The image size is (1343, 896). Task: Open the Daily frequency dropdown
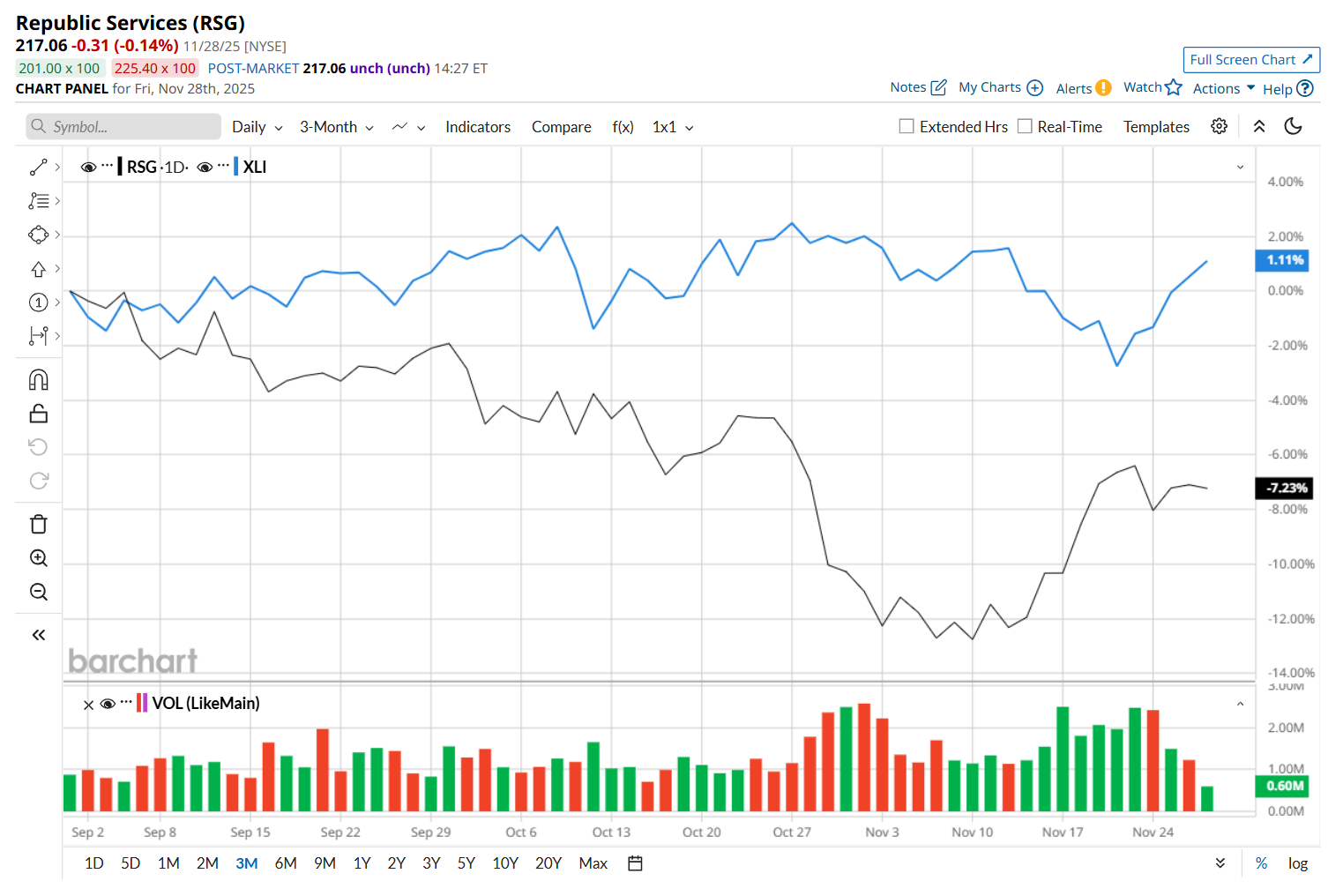[257, 127]
